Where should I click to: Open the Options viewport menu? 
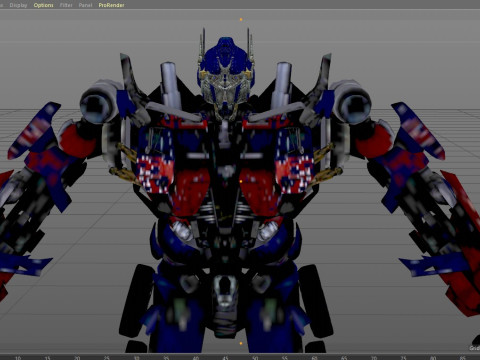click(43, 5)
